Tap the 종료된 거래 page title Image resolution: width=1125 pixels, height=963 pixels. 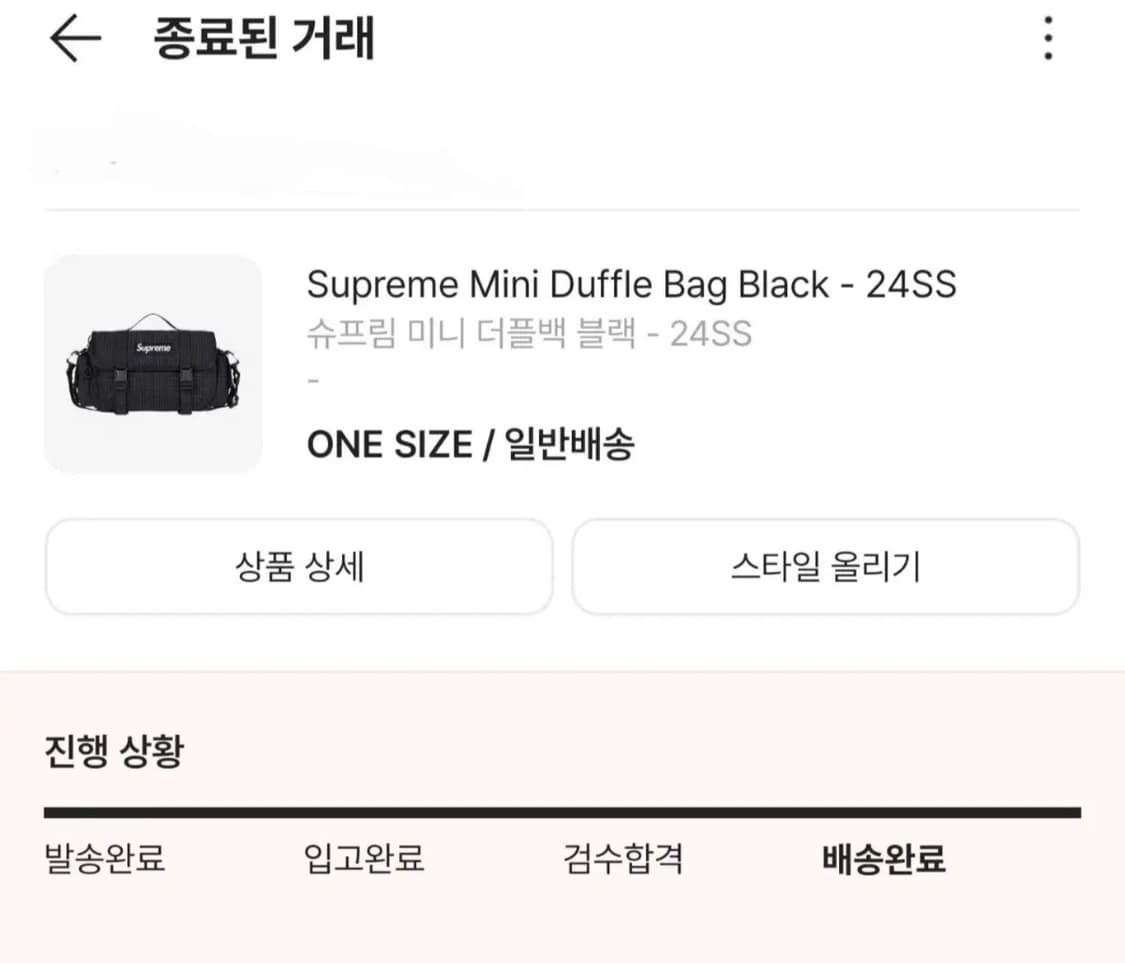click(264, 40)
